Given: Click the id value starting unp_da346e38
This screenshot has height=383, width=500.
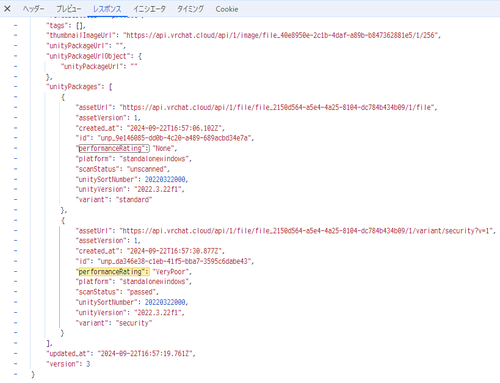Looking at the screenshot, I should 175,261.
